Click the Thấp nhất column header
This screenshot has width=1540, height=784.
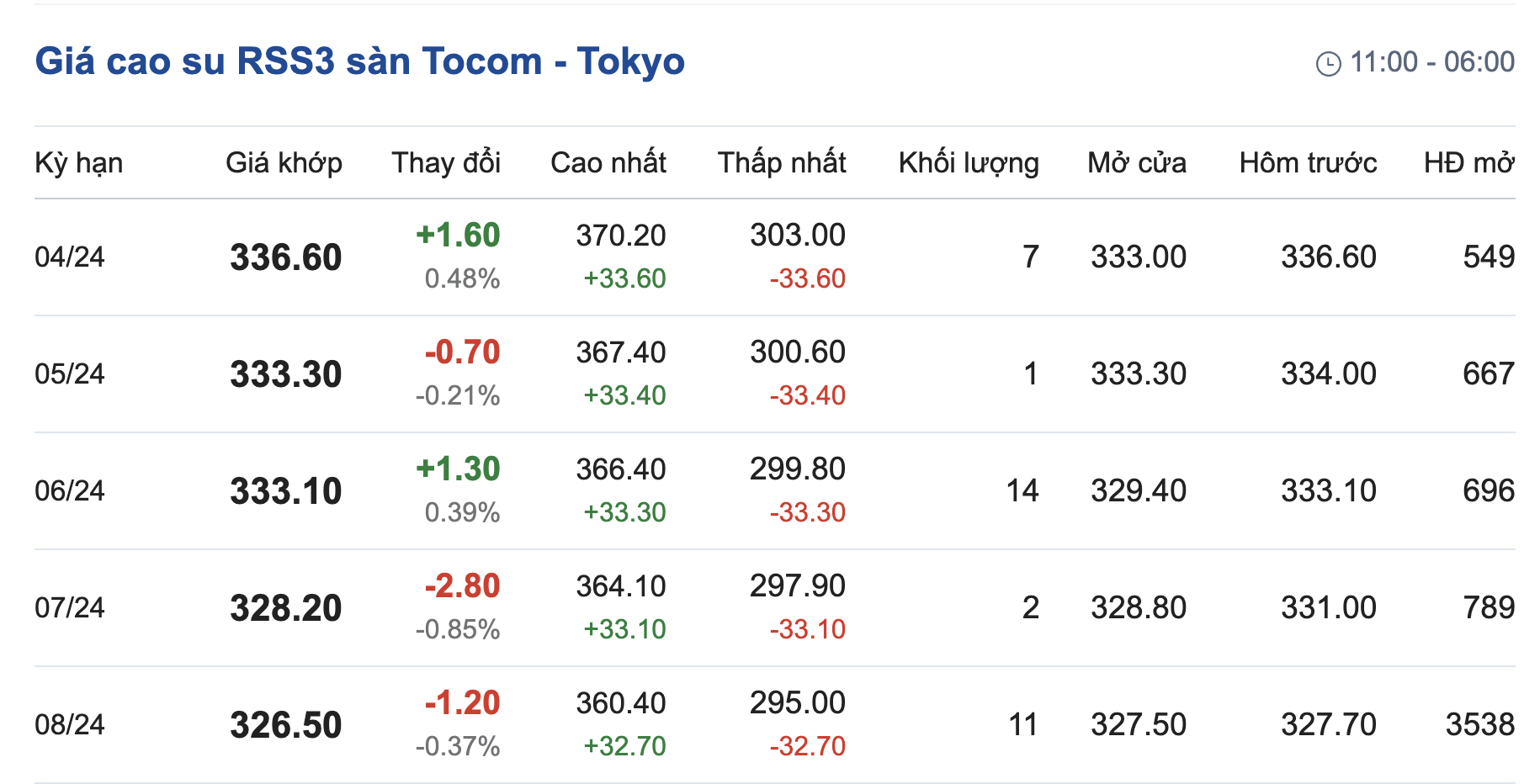[x=781, y=162]
